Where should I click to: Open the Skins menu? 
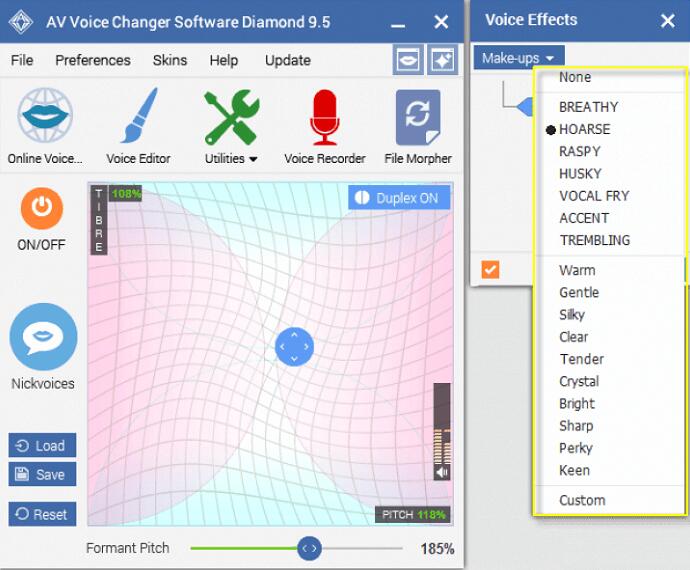(x=170, y=60)
